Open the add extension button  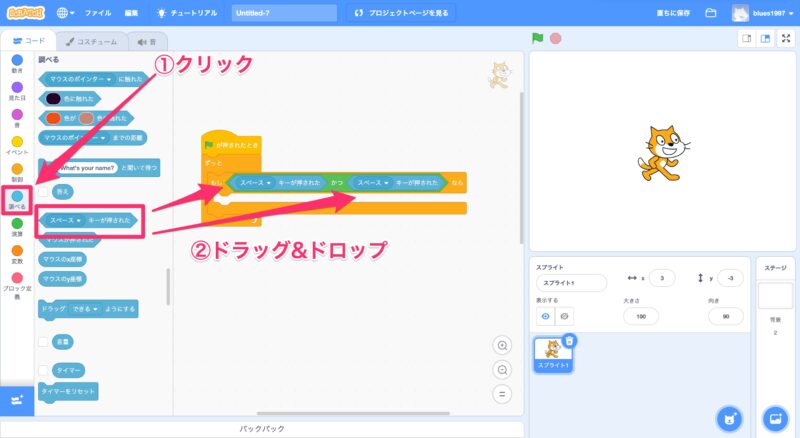click(16, 400)
